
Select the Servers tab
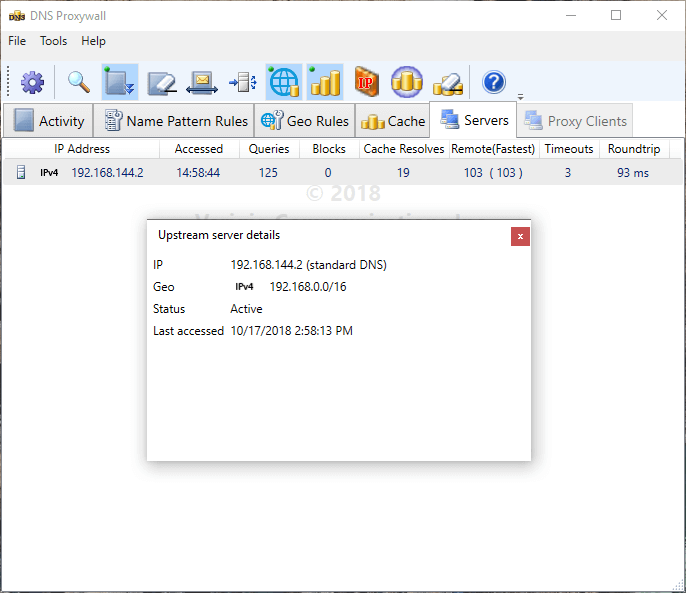(474, 119)
